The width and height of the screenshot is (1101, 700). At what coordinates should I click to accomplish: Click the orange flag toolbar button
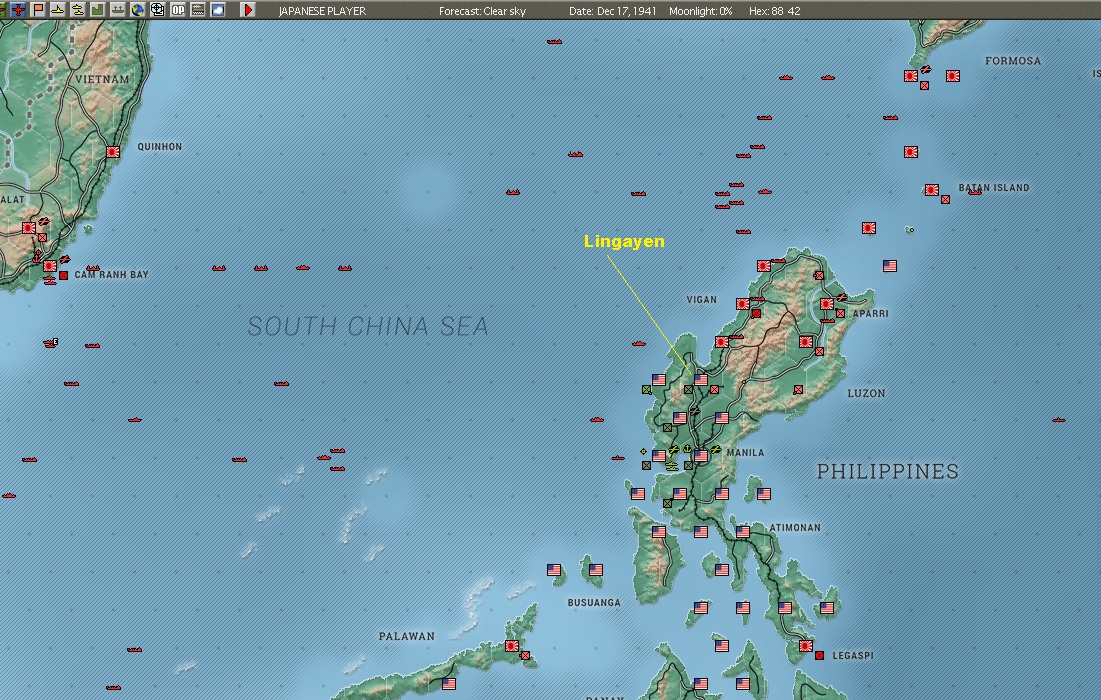(38, 10)
